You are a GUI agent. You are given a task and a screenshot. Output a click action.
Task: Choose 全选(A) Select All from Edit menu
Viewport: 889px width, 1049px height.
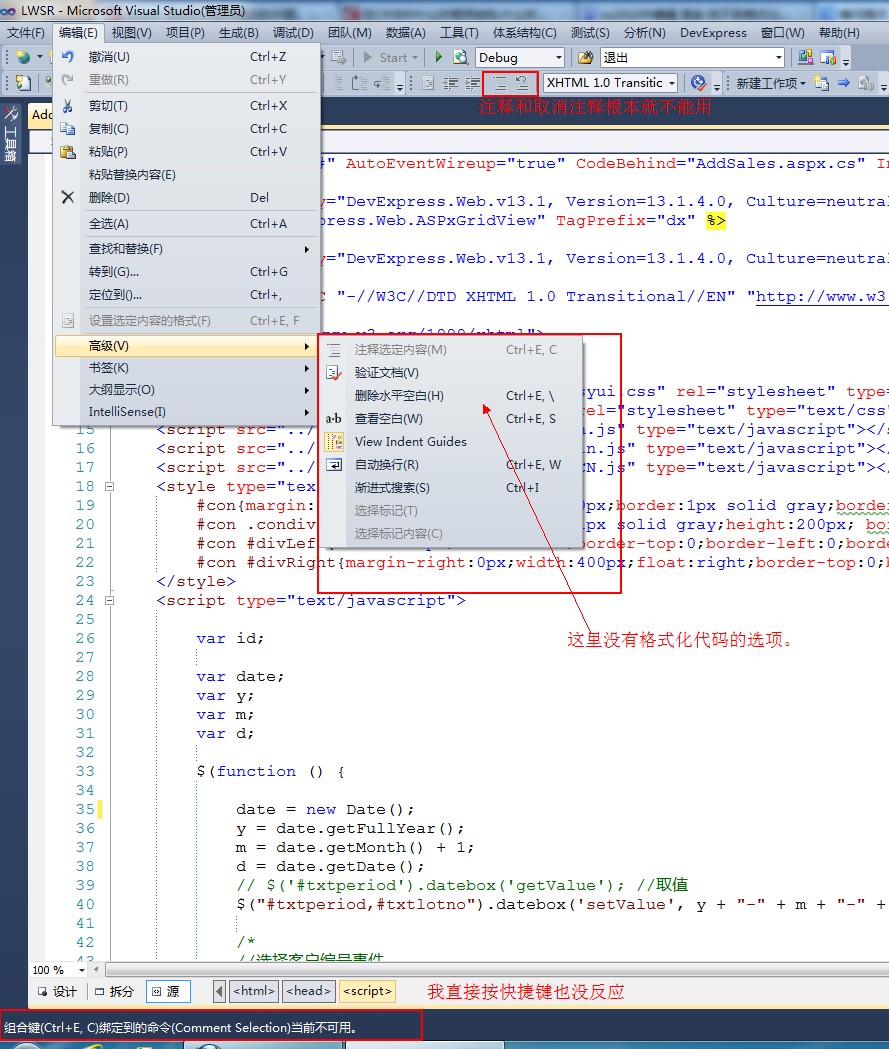pos(108,224)
